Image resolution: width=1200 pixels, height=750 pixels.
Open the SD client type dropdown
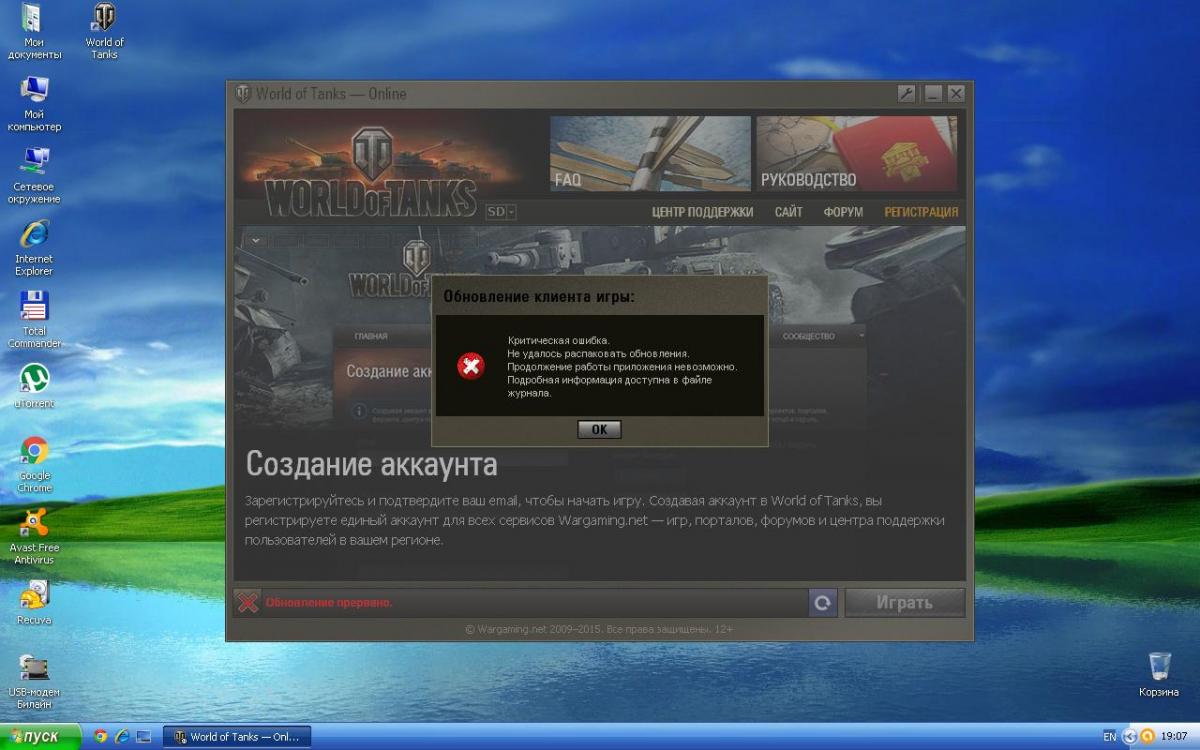coord(501,212)
